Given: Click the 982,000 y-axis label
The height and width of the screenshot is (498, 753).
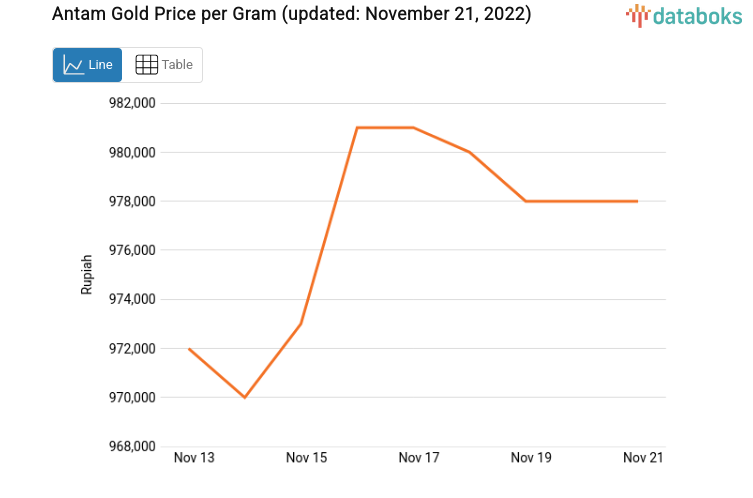Looking at the screenshot, I should click(x=131, y=104).
